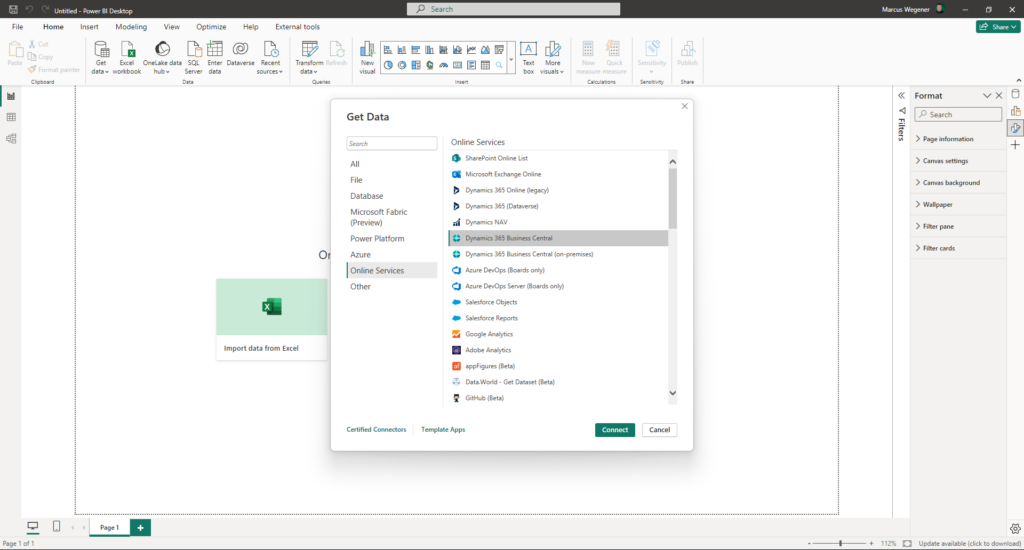Select the Database category in Get Data

(x=366, y=196)
